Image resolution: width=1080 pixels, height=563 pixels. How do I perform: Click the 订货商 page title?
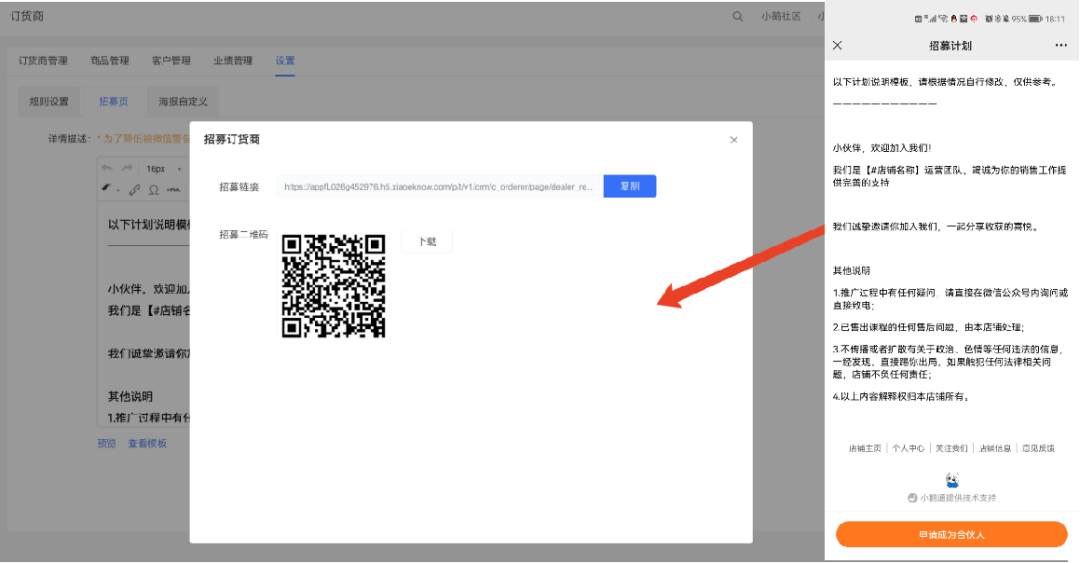27,16
